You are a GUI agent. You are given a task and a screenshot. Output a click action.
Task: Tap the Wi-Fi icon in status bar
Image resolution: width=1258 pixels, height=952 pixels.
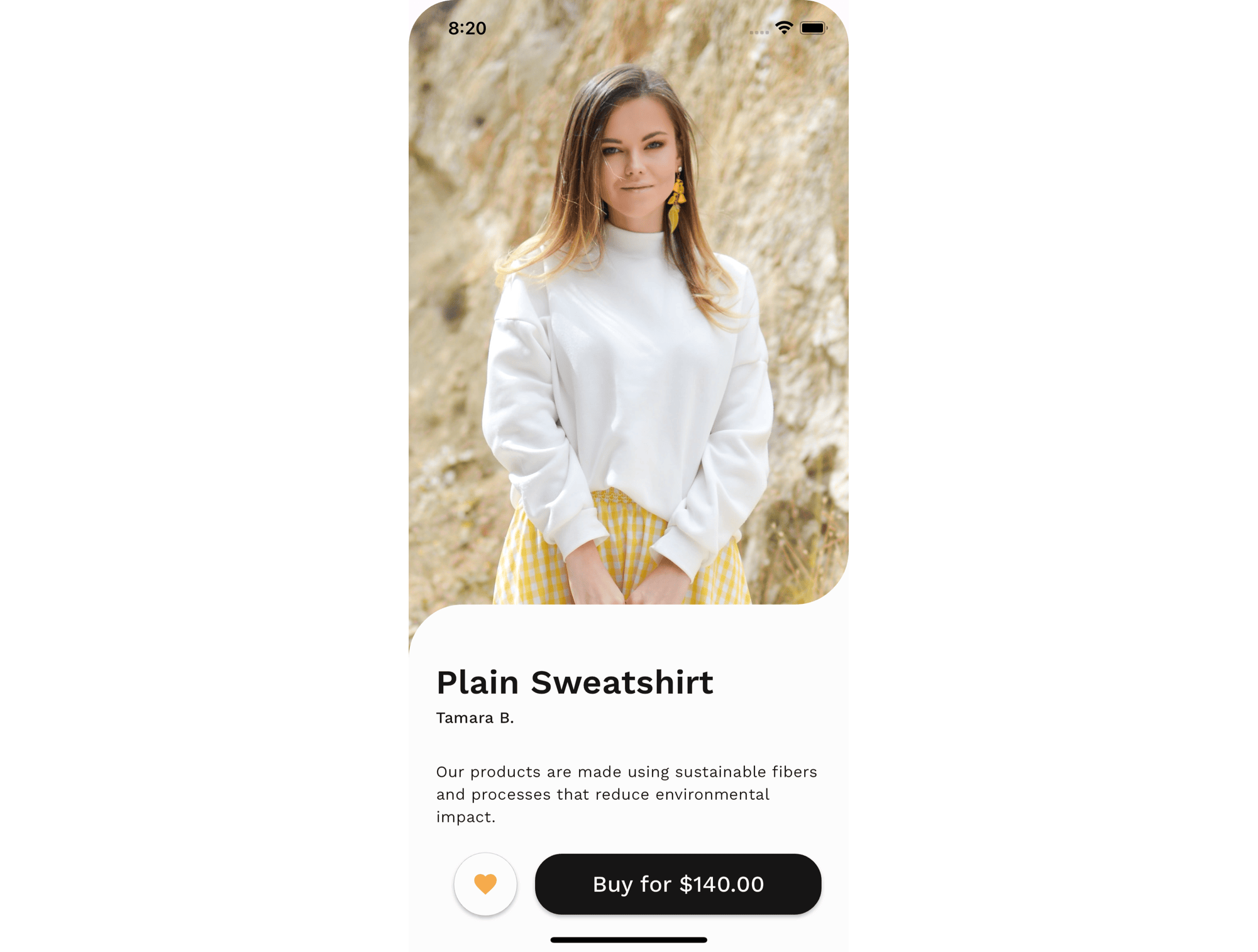coord(783,28)
